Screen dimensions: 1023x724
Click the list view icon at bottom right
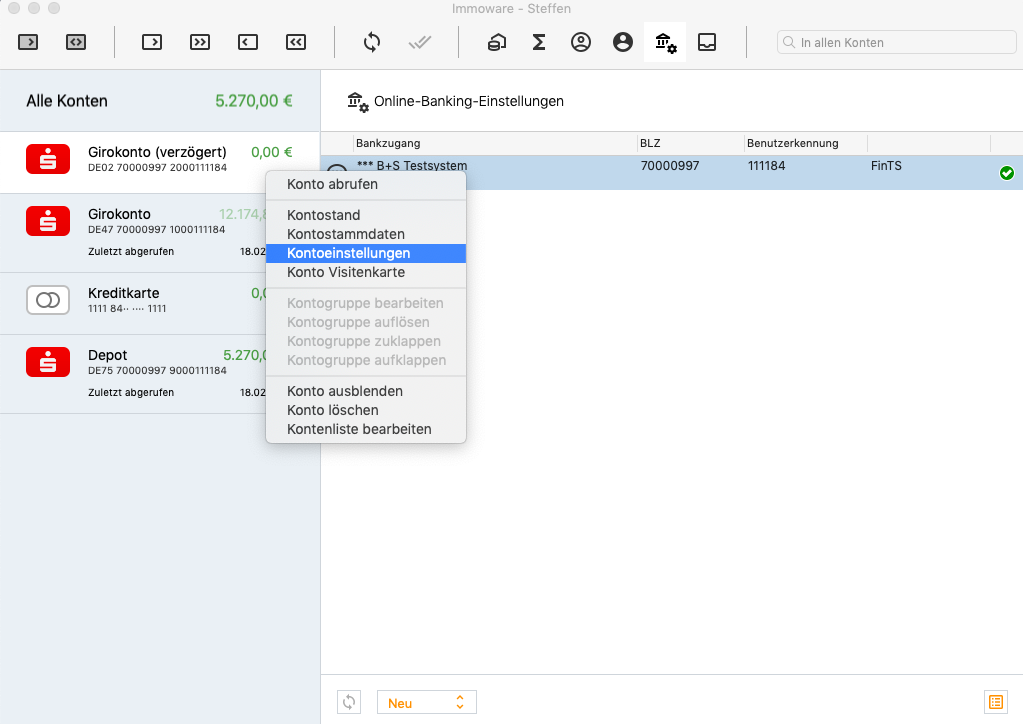(996, 702)
